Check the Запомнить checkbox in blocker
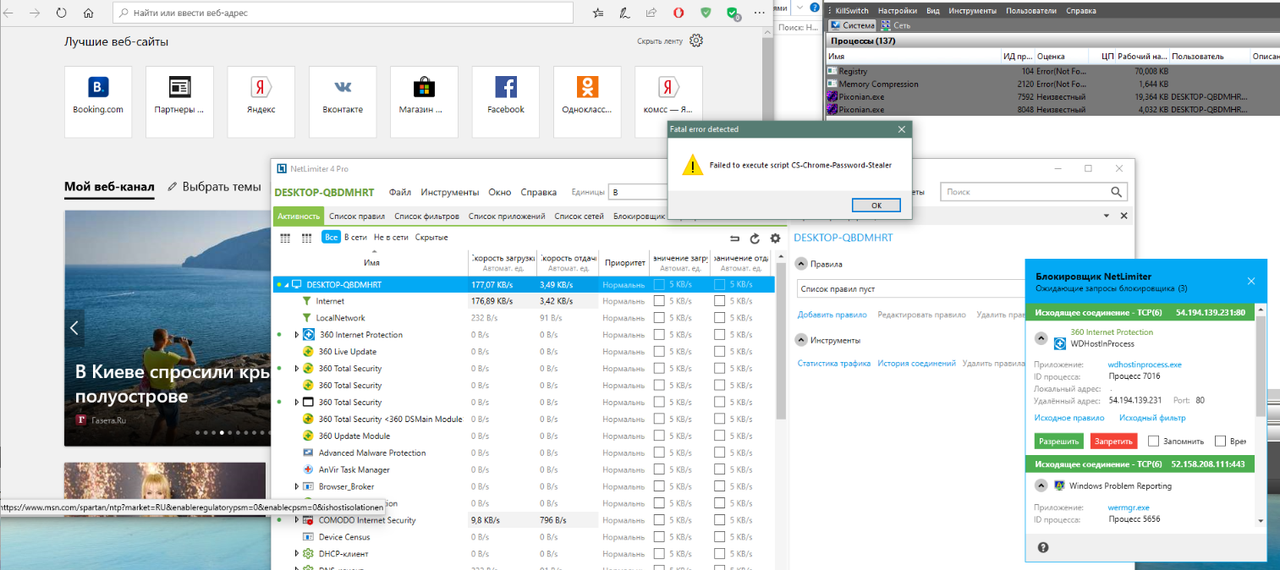Image resolution: width=1280 pixels, height=570 pixels. (1154, 441)
